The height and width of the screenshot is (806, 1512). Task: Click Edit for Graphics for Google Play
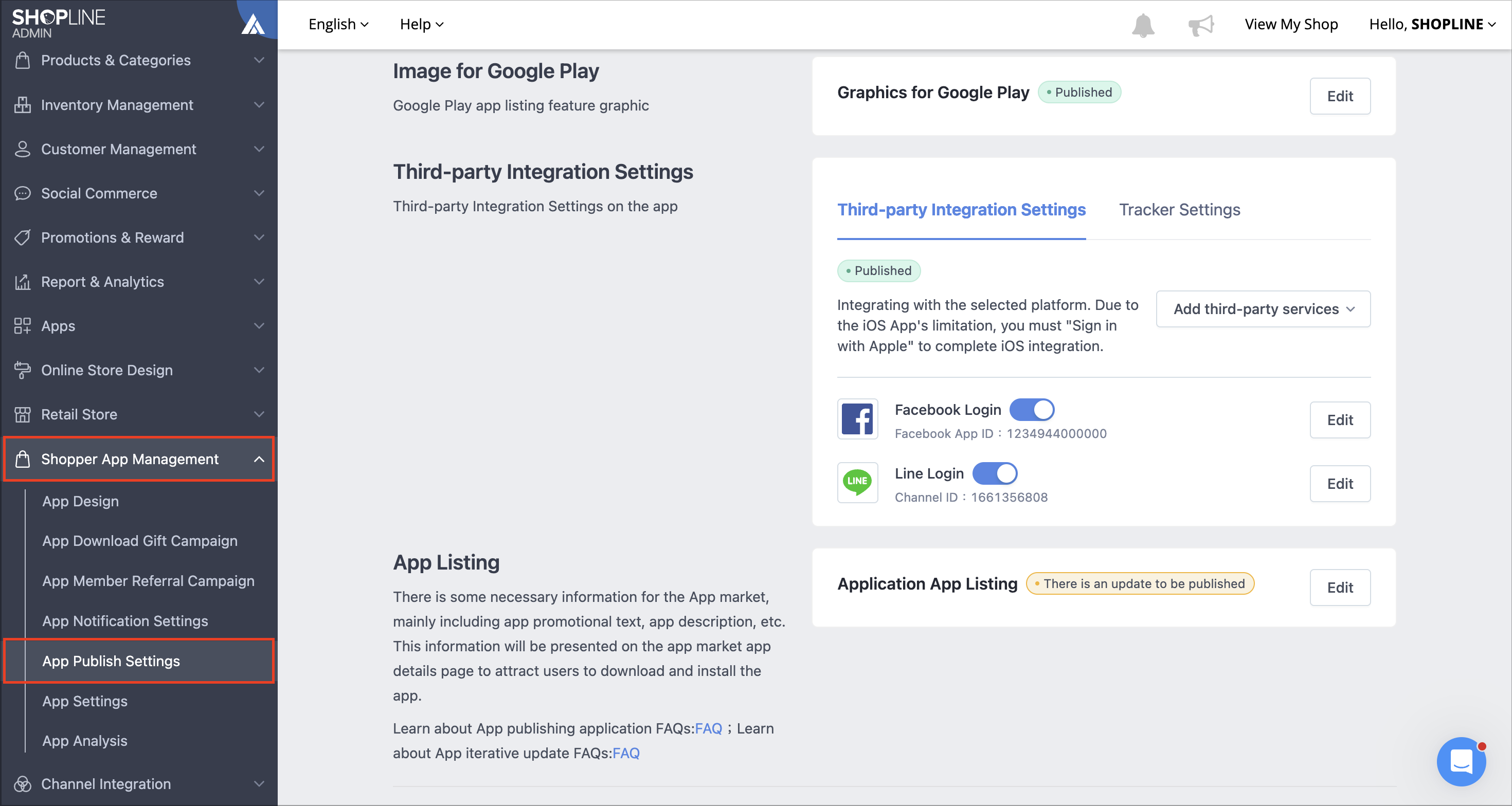tap(1340, 96)
